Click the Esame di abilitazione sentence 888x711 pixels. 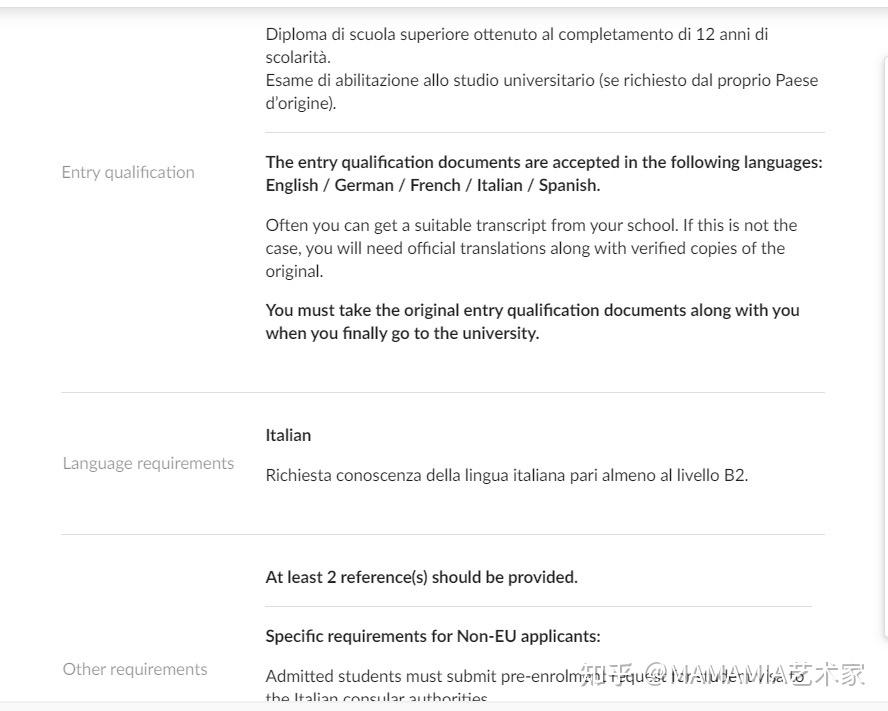[541, 92]
